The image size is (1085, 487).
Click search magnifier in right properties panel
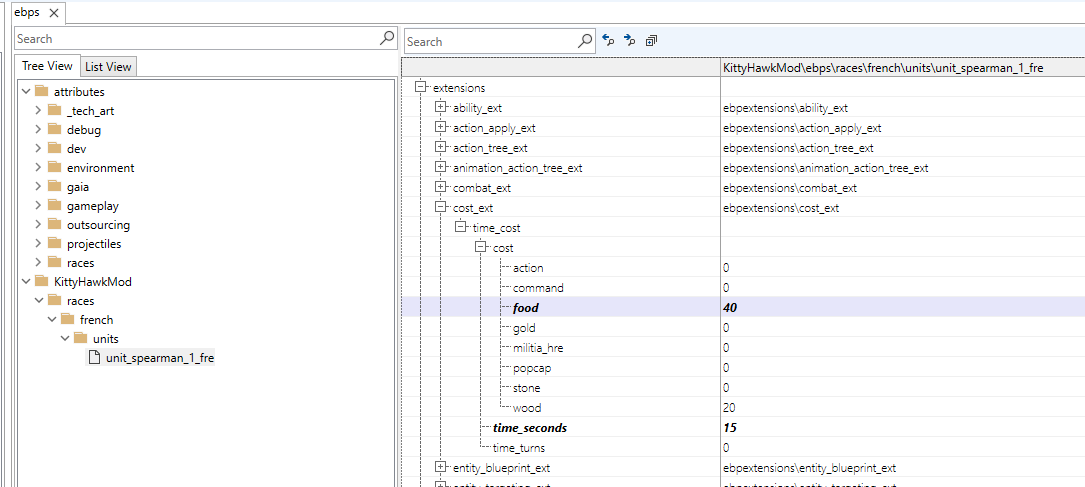pyautogui.click(x=585, y=41)
